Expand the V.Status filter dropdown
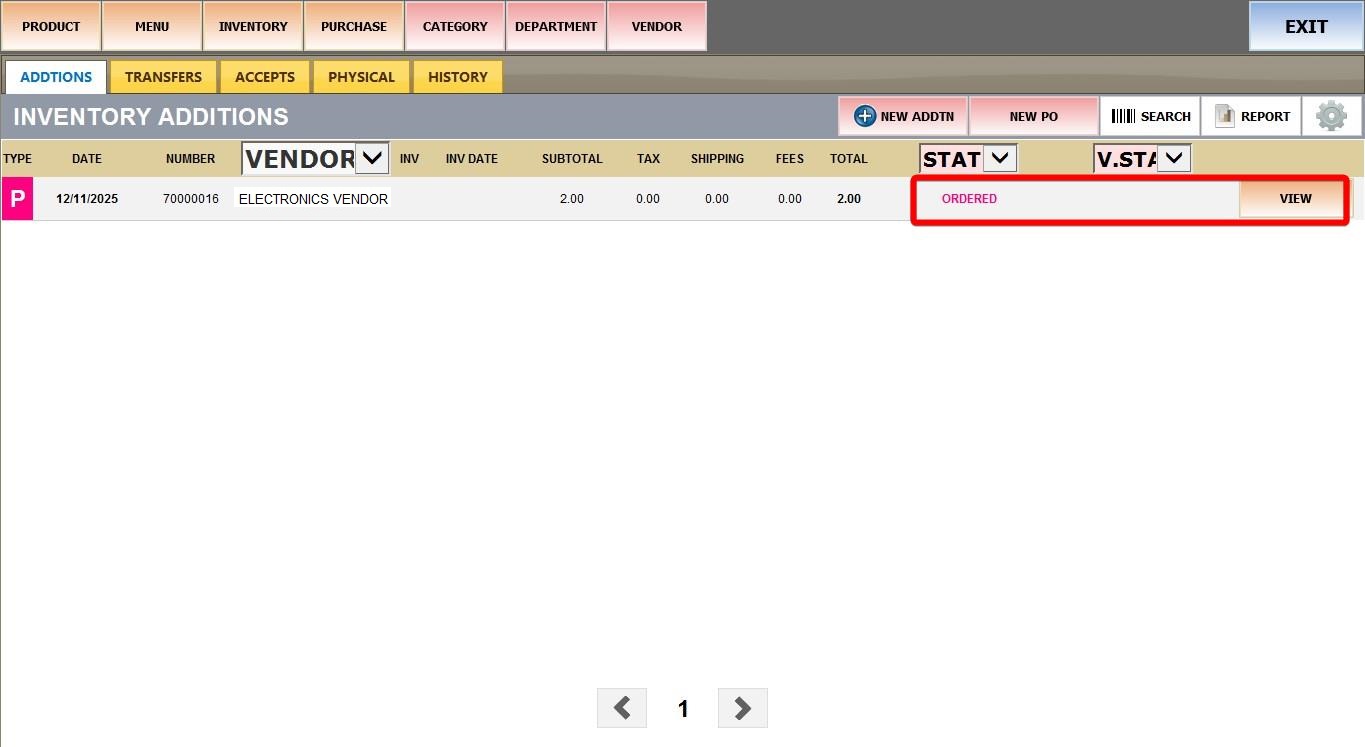 (x=1173, y=158)
